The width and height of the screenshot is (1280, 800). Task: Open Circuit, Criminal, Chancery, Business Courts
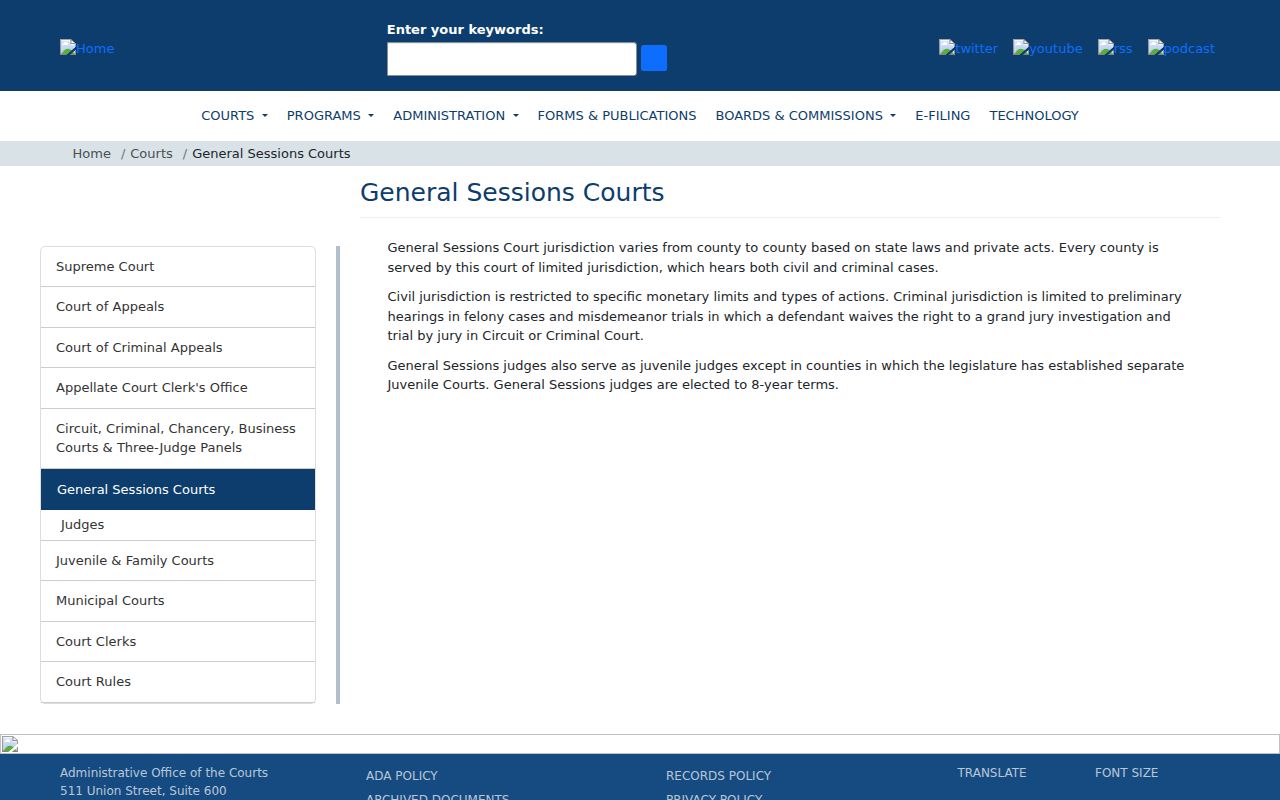(178, 438)
